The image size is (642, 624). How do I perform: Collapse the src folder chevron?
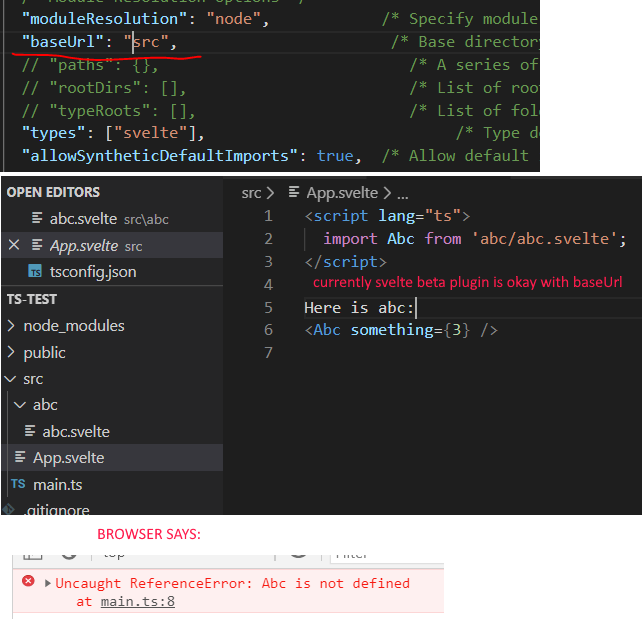(10, 379)
